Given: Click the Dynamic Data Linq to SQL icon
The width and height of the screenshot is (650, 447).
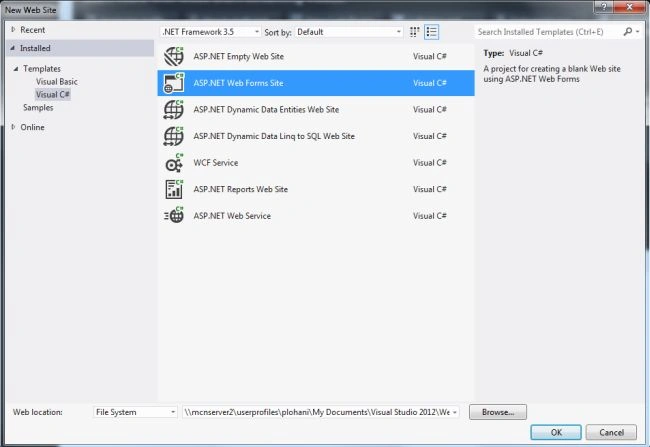Looking at the screenshot, I should 174,136.
